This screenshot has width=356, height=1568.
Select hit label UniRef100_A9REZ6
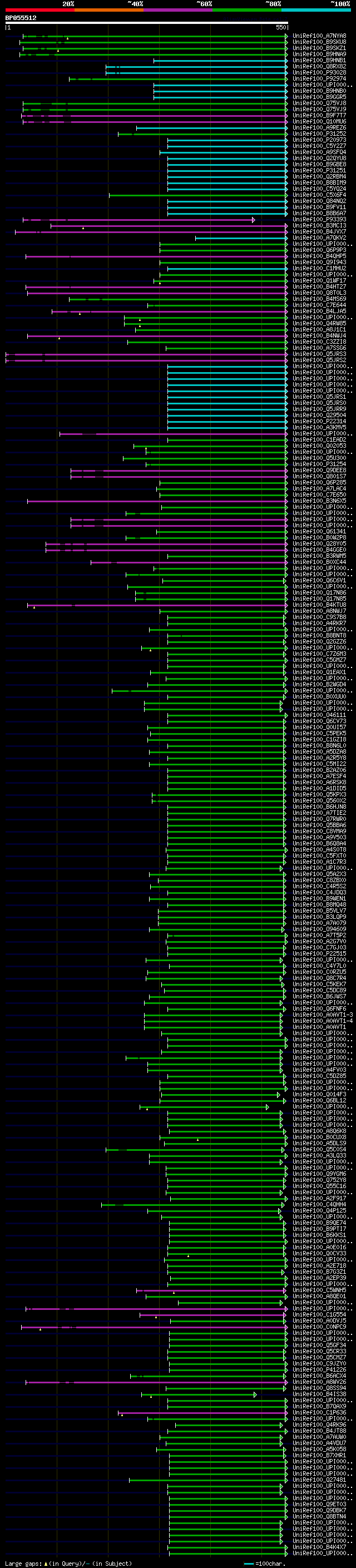coord(319,128)
